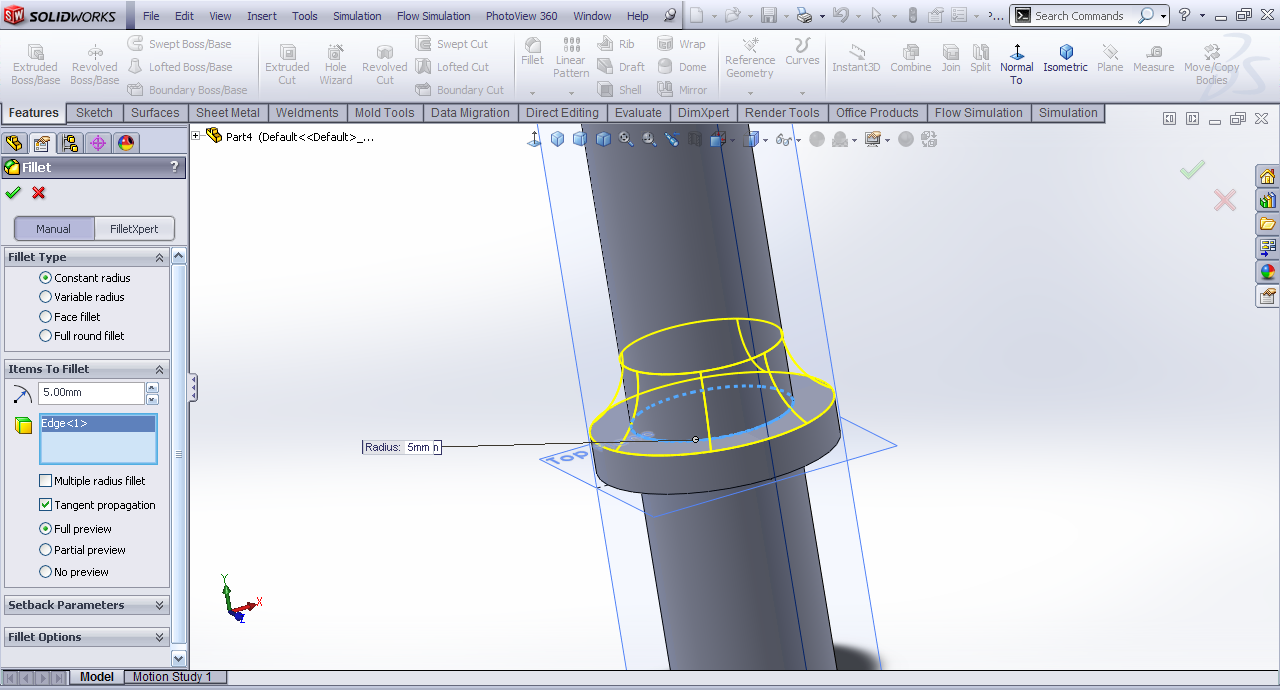Cancel fillet with the red X icon
Screen dimensions: 1280x690
39,193
